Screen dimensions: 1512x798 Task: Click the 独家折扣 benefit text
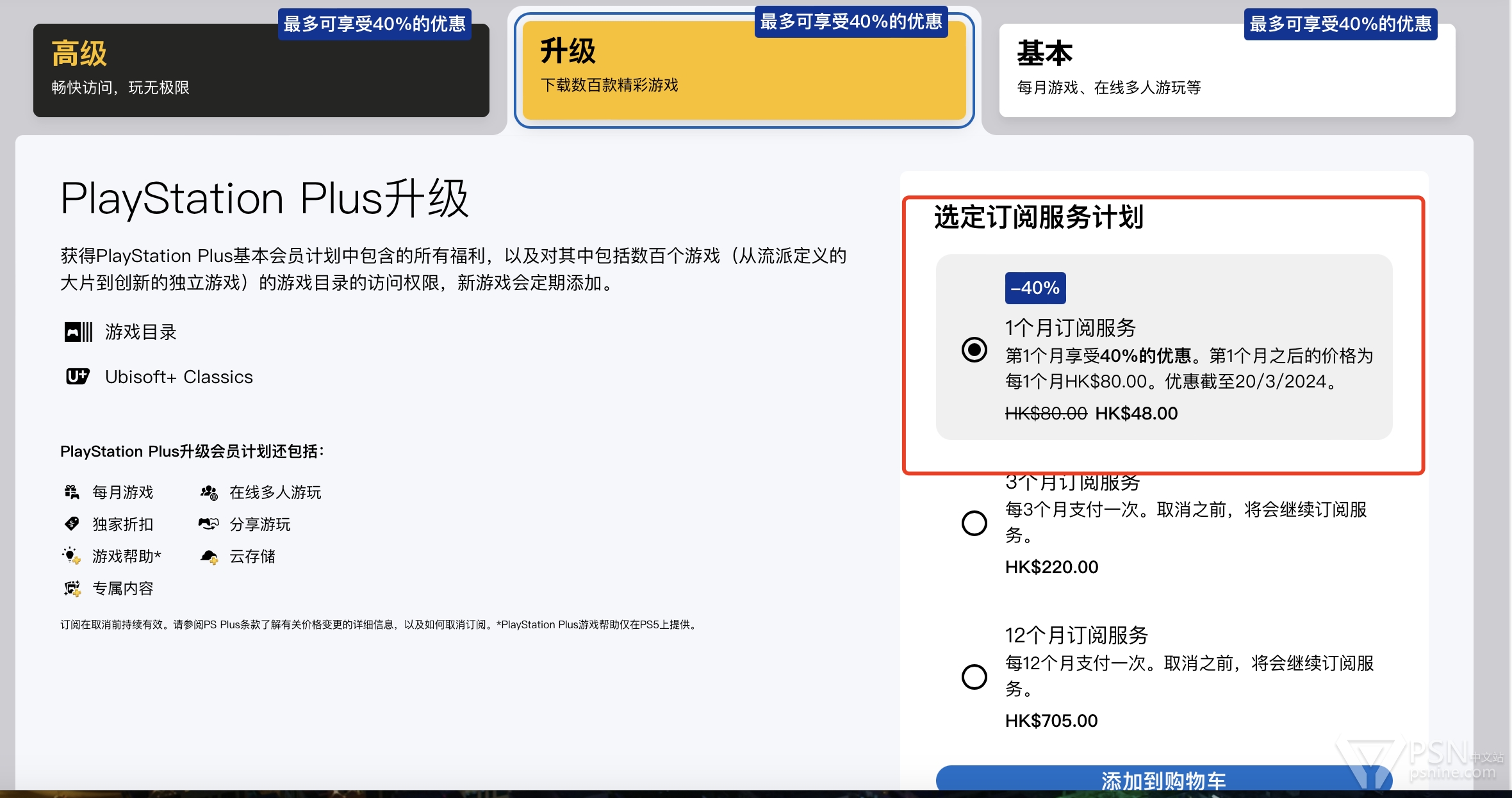click(123, 524)
